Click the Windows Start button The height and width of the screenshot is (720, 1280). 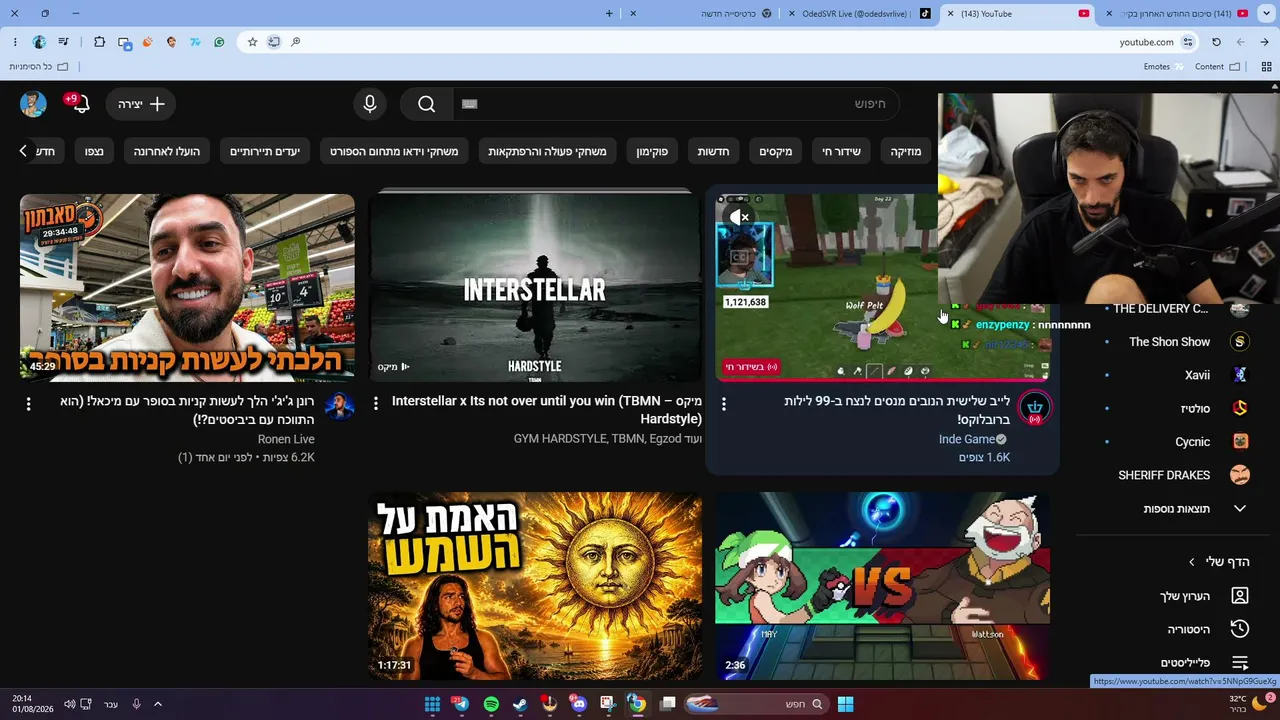pyautogui.click(x=845, y=704)
